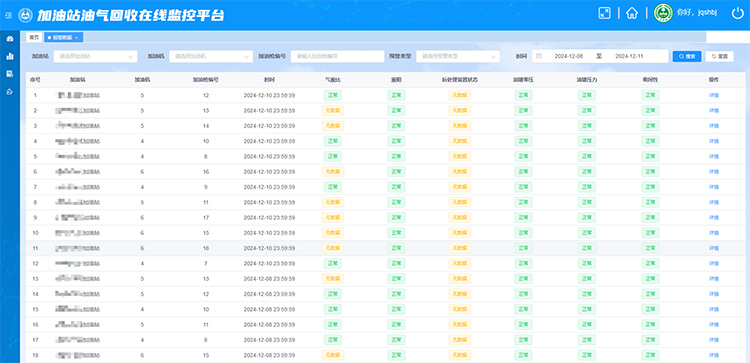Collapse the sidebar with the hamburger icon

8,15
